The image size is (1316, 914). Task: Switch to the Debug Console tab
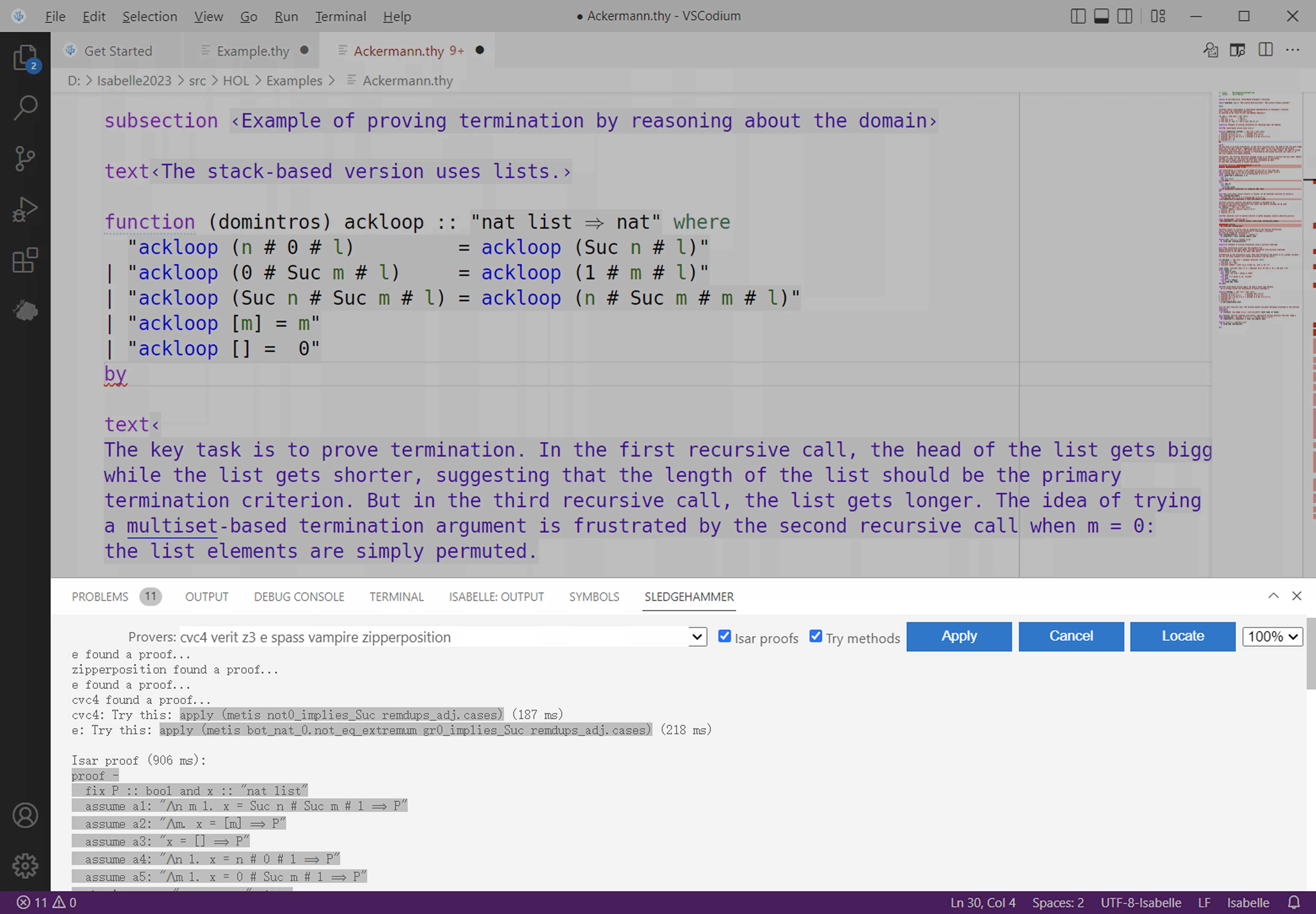pos(299,597)
